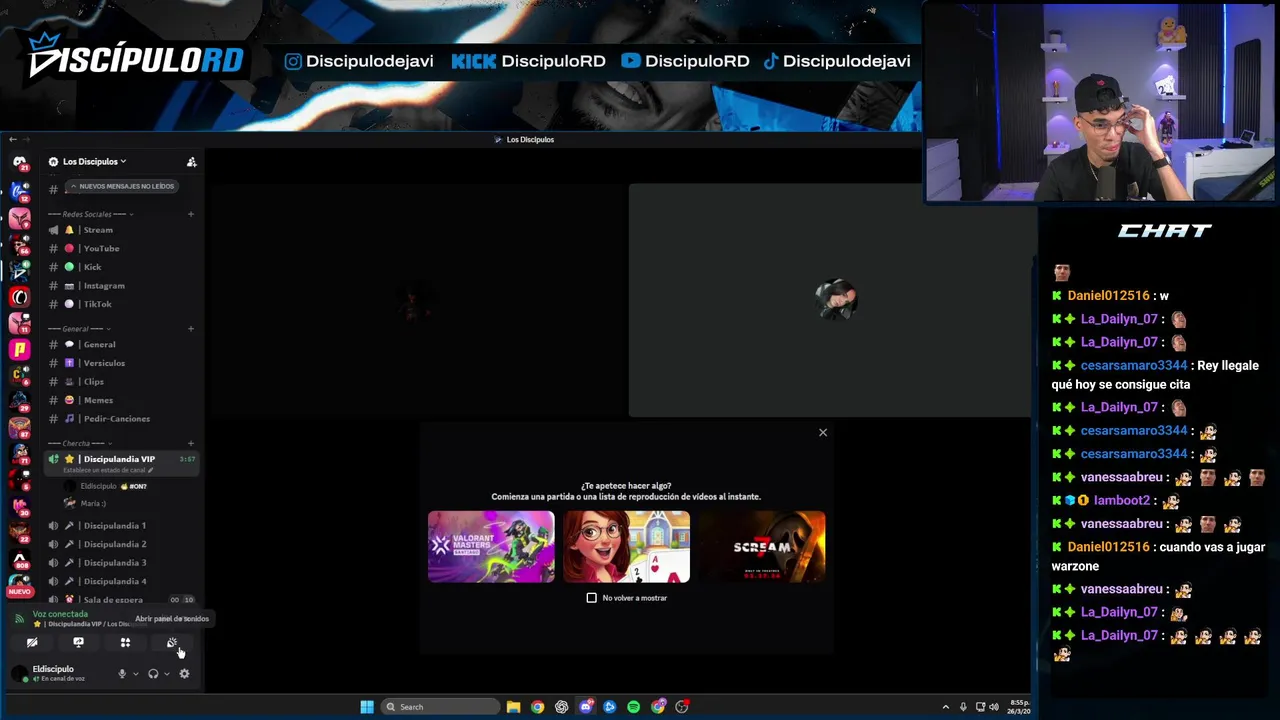
Task: Jump to new unread messages banner
Action: [x=121, y=186]
